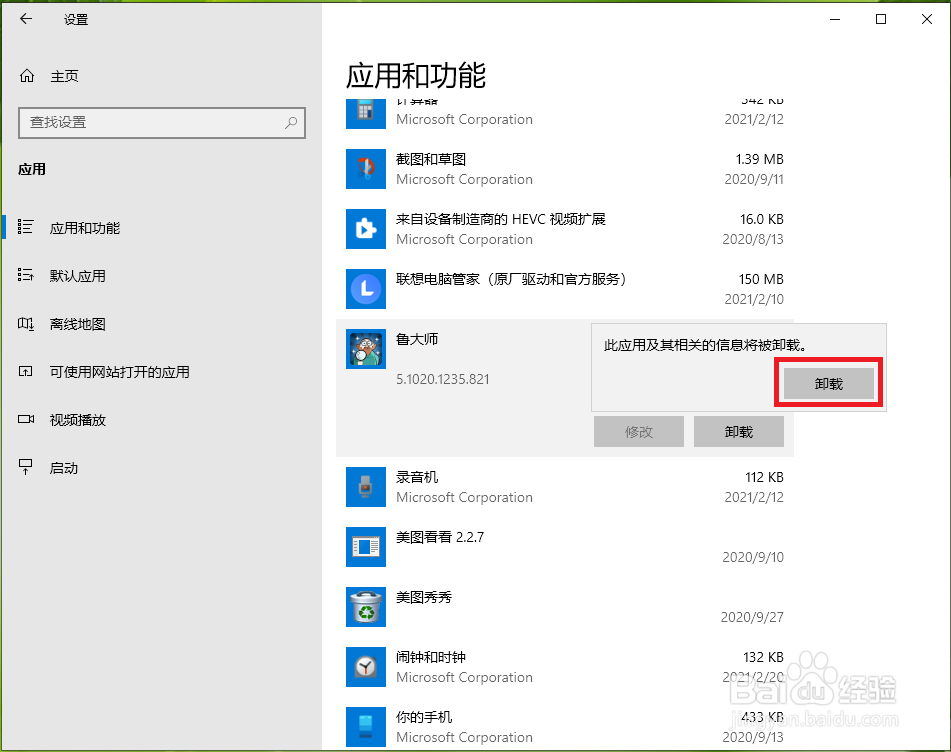Click the 鲁大师 app icon

pos(366,349)
